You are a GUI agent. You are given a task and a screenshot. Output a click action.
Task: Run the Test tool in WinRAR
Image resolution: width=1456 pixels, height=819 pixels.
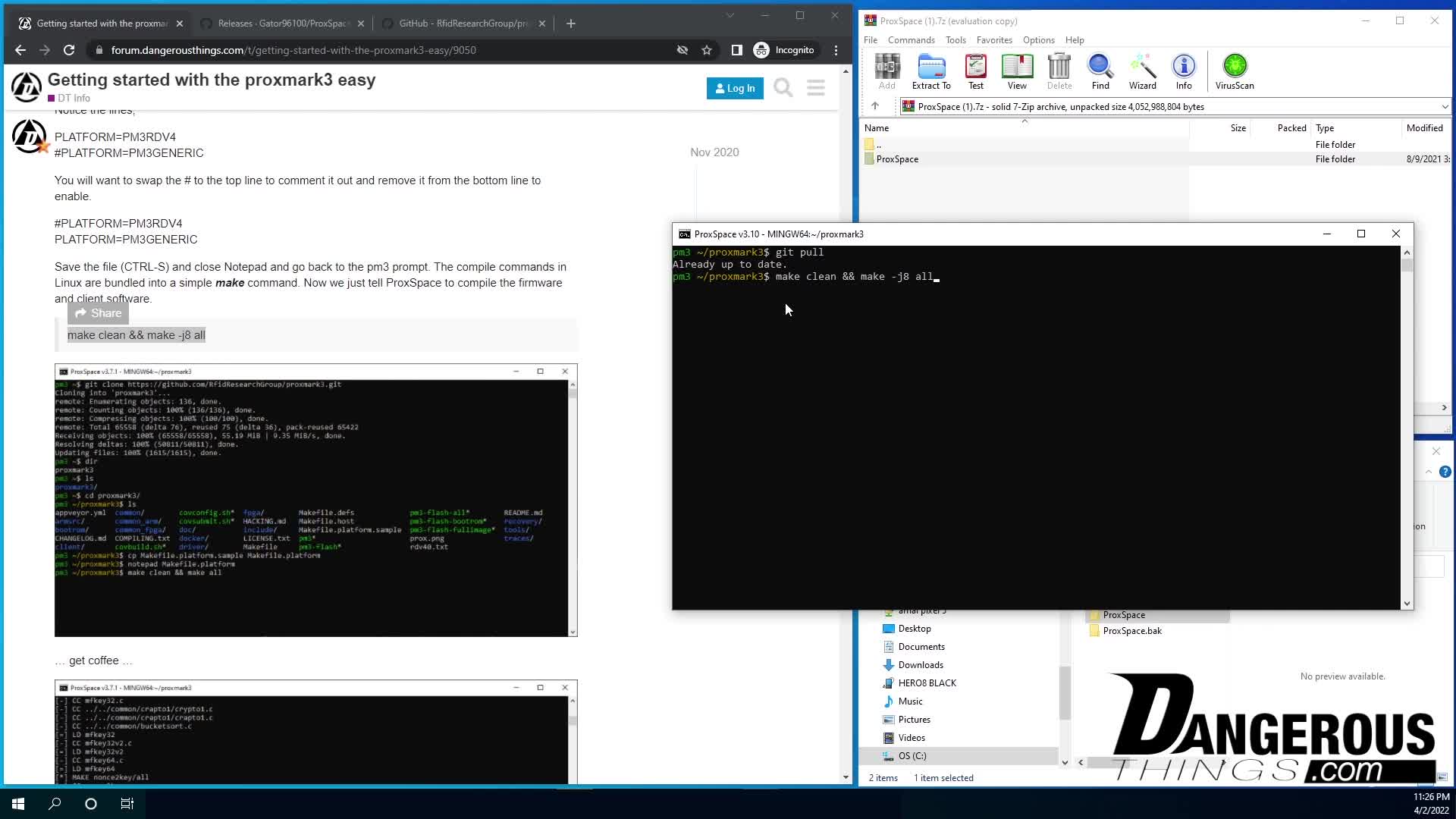[976, 71]
